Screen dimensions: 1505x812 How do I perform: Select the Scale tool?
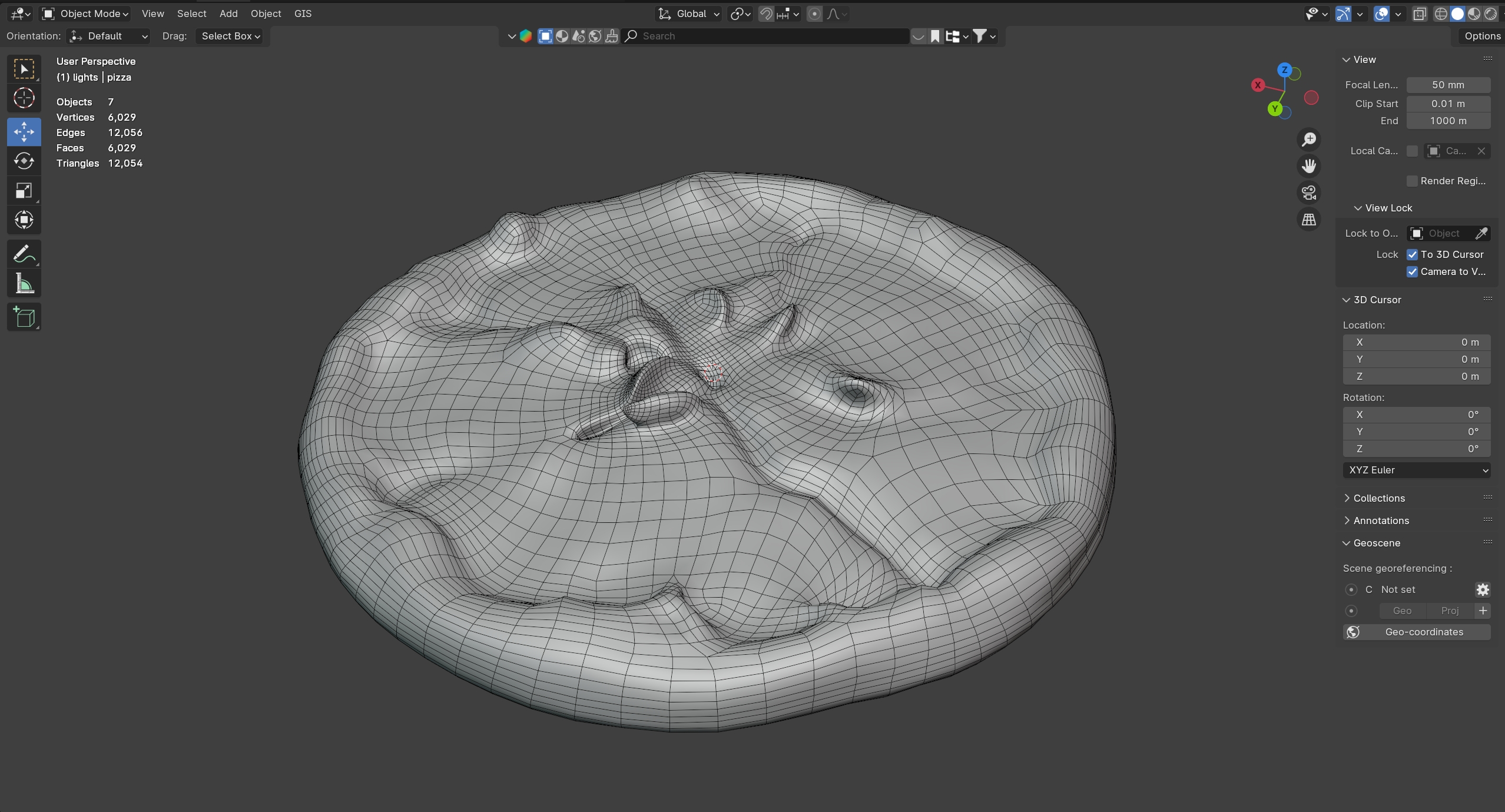24,190
